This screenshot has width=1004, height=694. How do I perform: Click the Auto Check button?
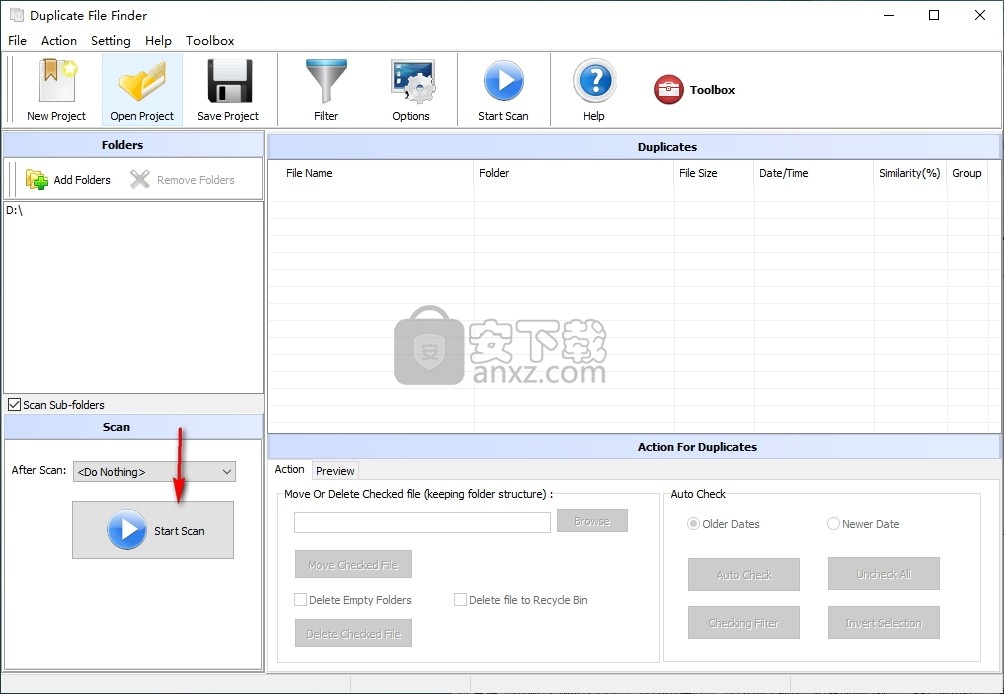tap(744, 574)
